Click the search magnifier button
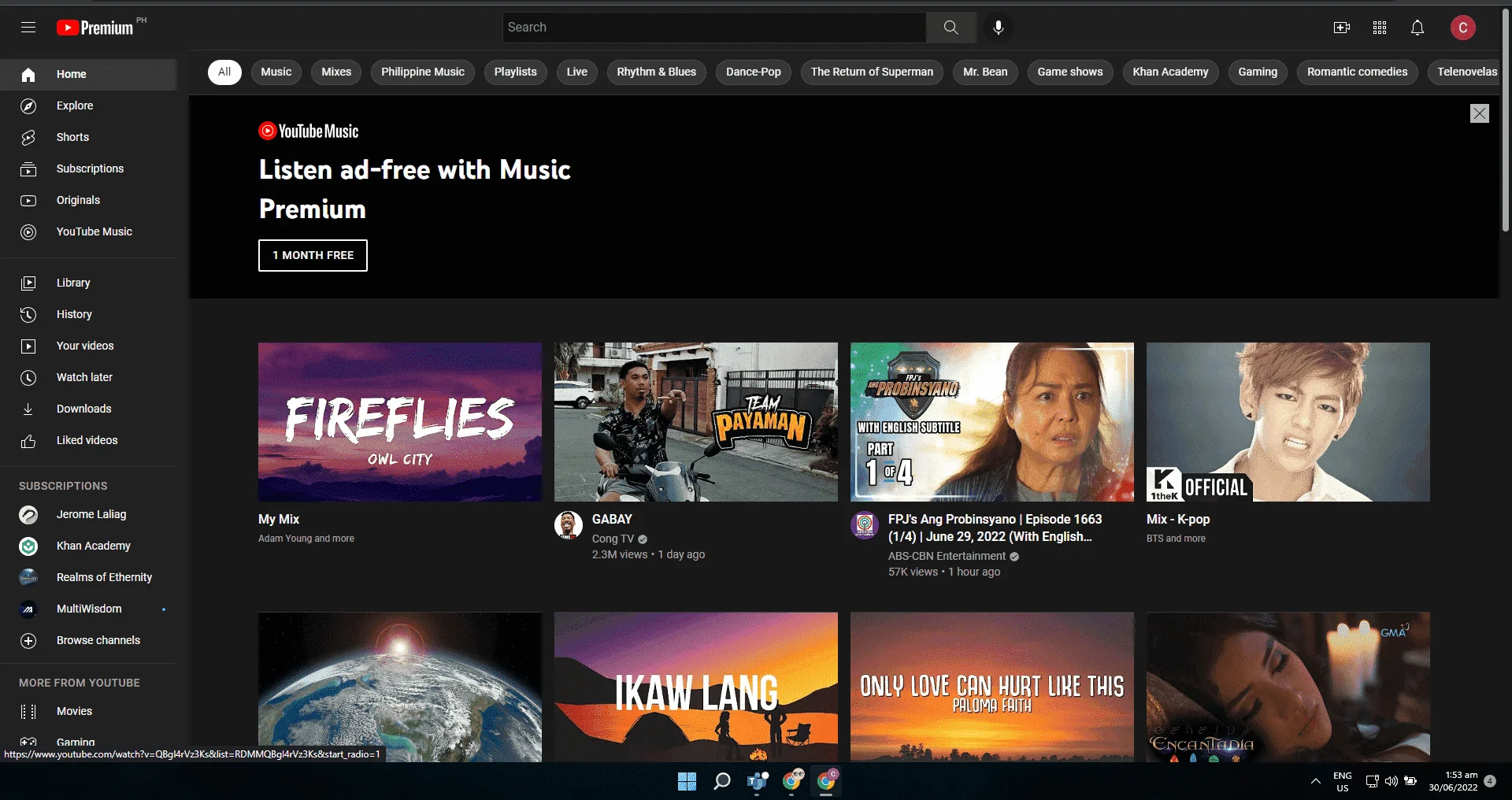 (x=951, y=28)
